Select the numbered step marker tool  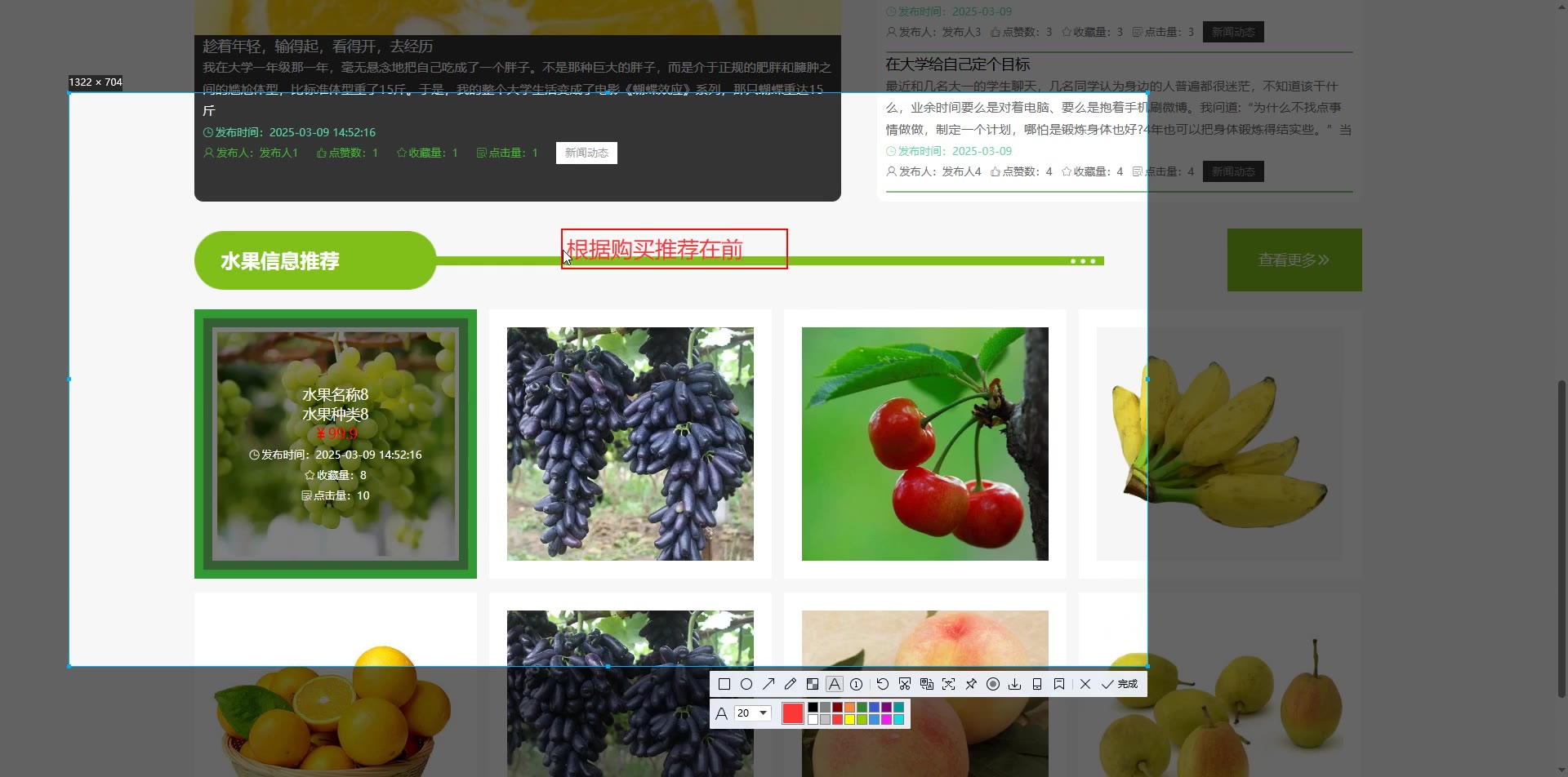click(x=856, y=684)
